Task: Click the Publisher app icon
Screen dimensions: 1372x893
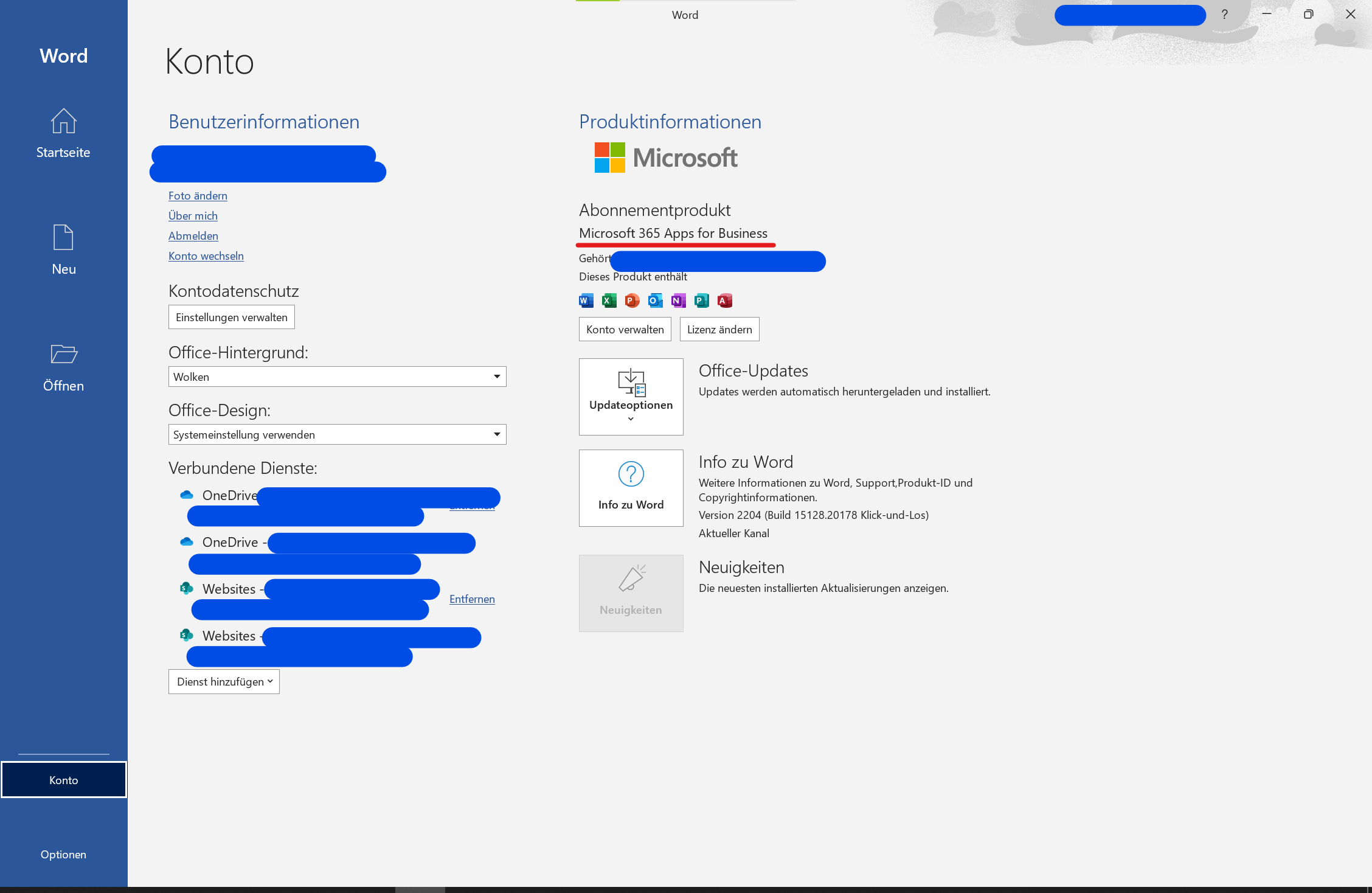Action: [701, 301]
